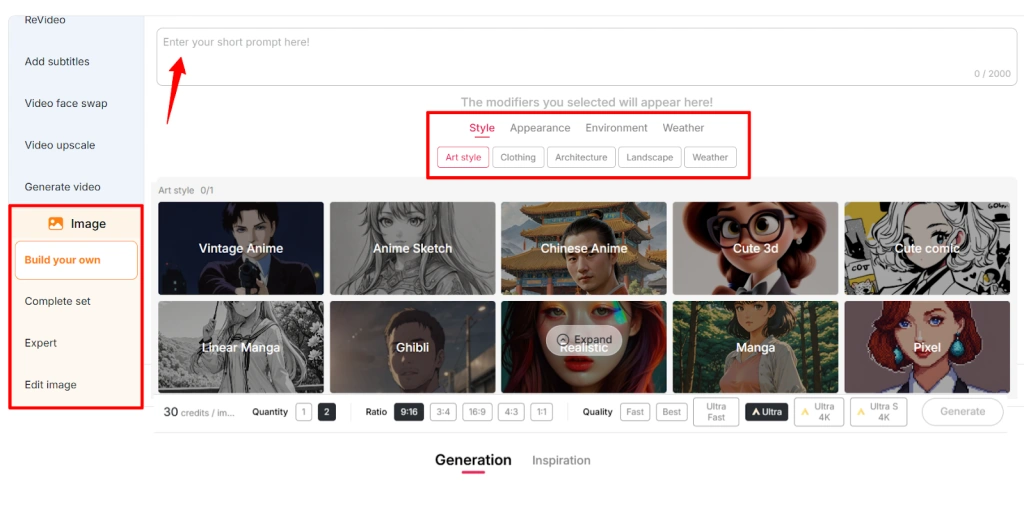Click the Image section picture icon
The width and height of the screenshot is (1024, 506).
(x=56, y=224)
